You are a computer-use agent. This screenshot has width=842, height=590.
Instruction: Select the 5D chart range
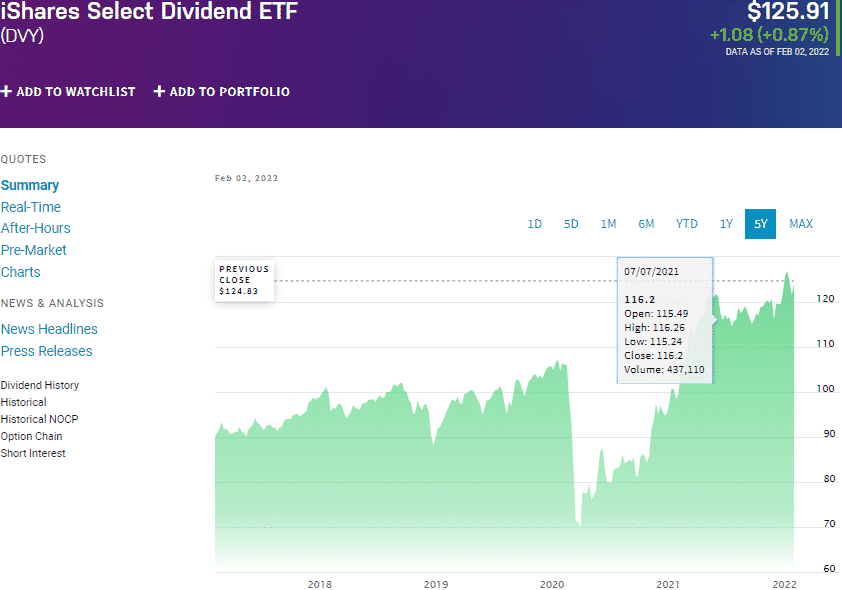pyautogui.click(x=571, y=224)
